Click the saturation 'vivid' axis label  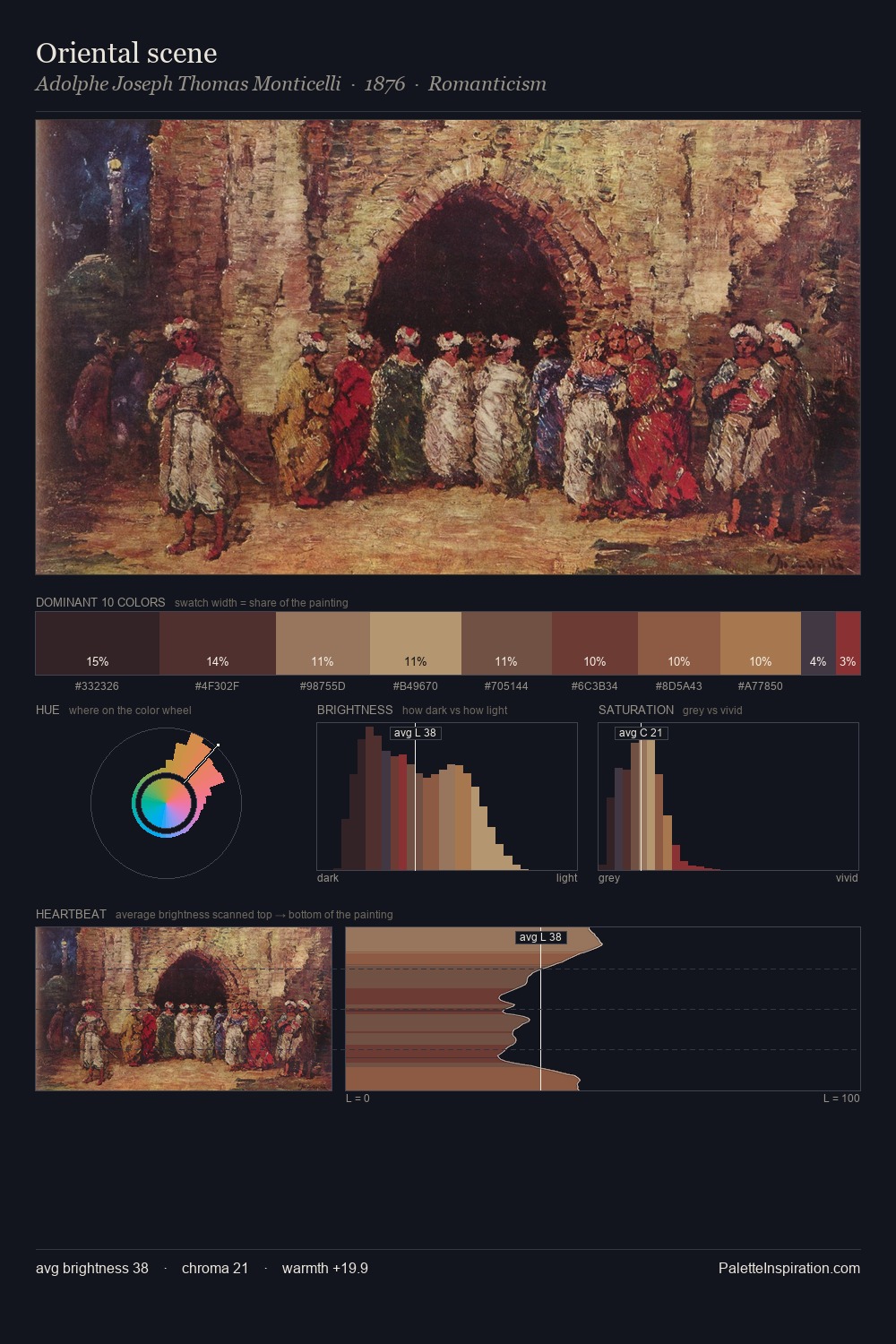coord(847,878)
